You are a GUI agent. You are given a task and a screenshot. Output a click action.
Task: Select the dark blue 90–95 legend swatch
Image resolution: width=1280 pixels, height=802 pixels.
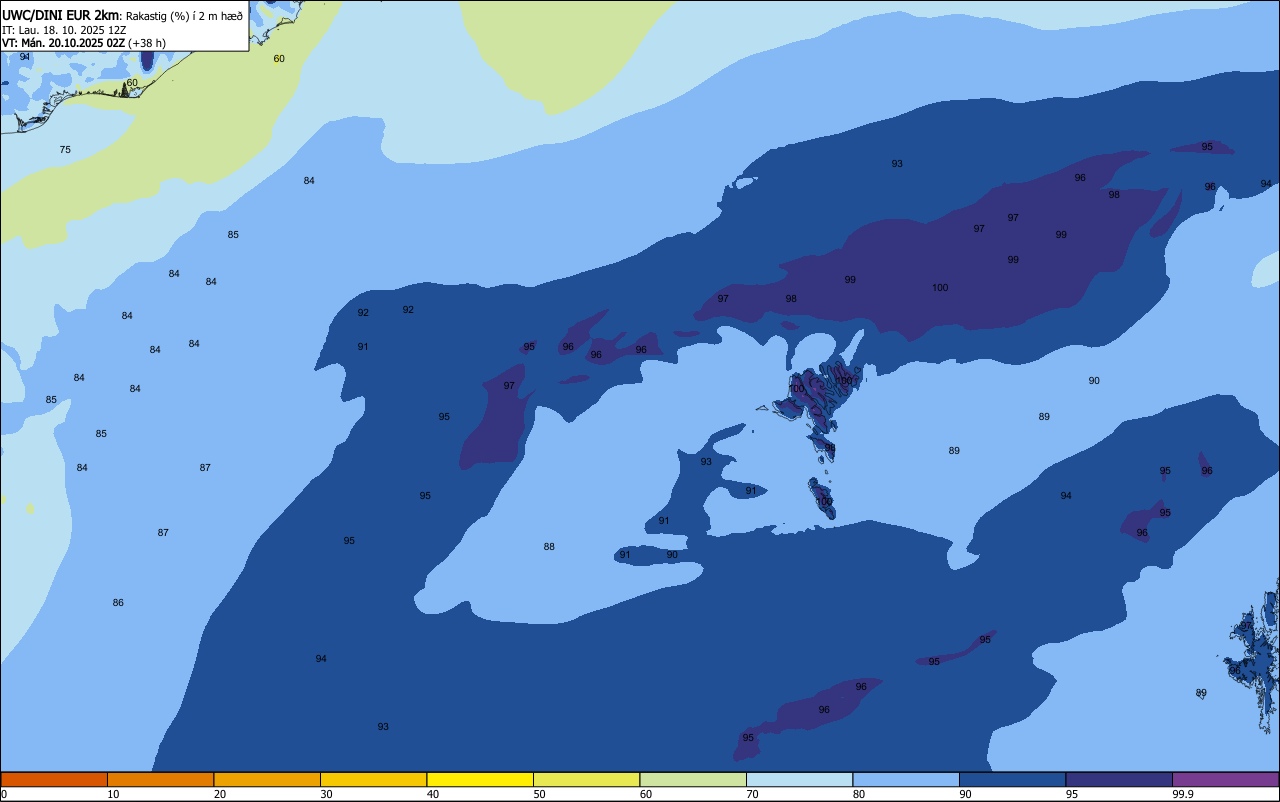pos(1012,779)
